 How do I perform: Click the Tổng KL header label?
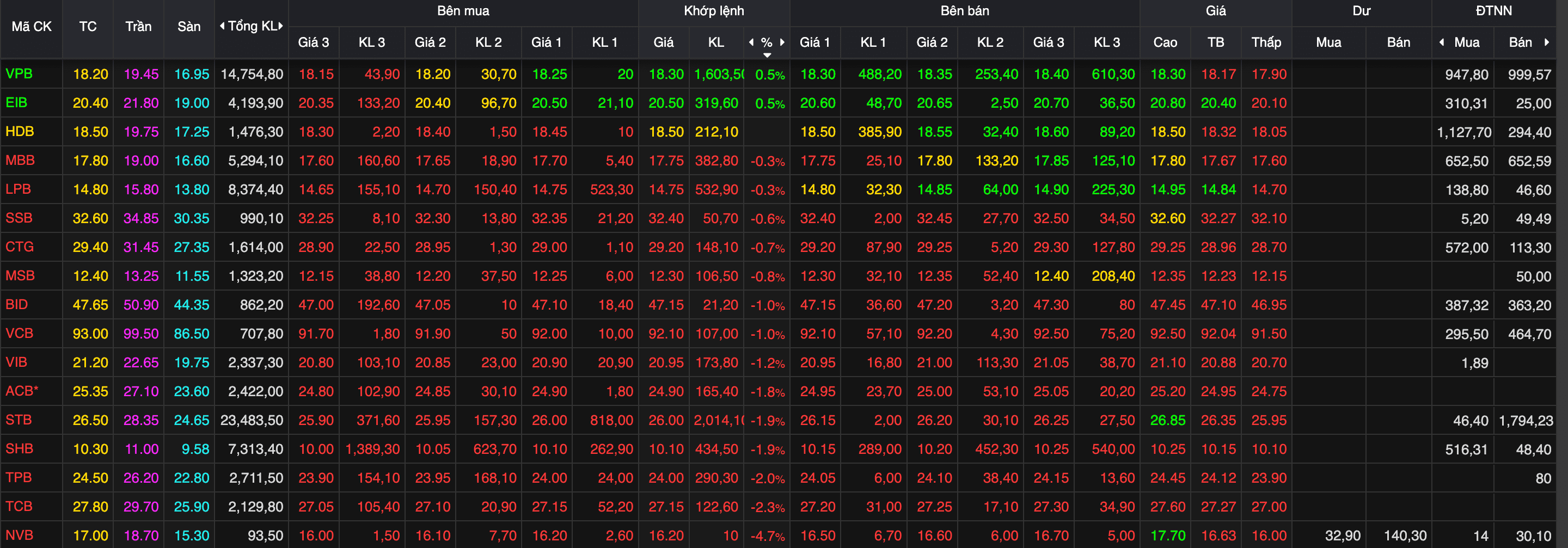click(252, 26)
